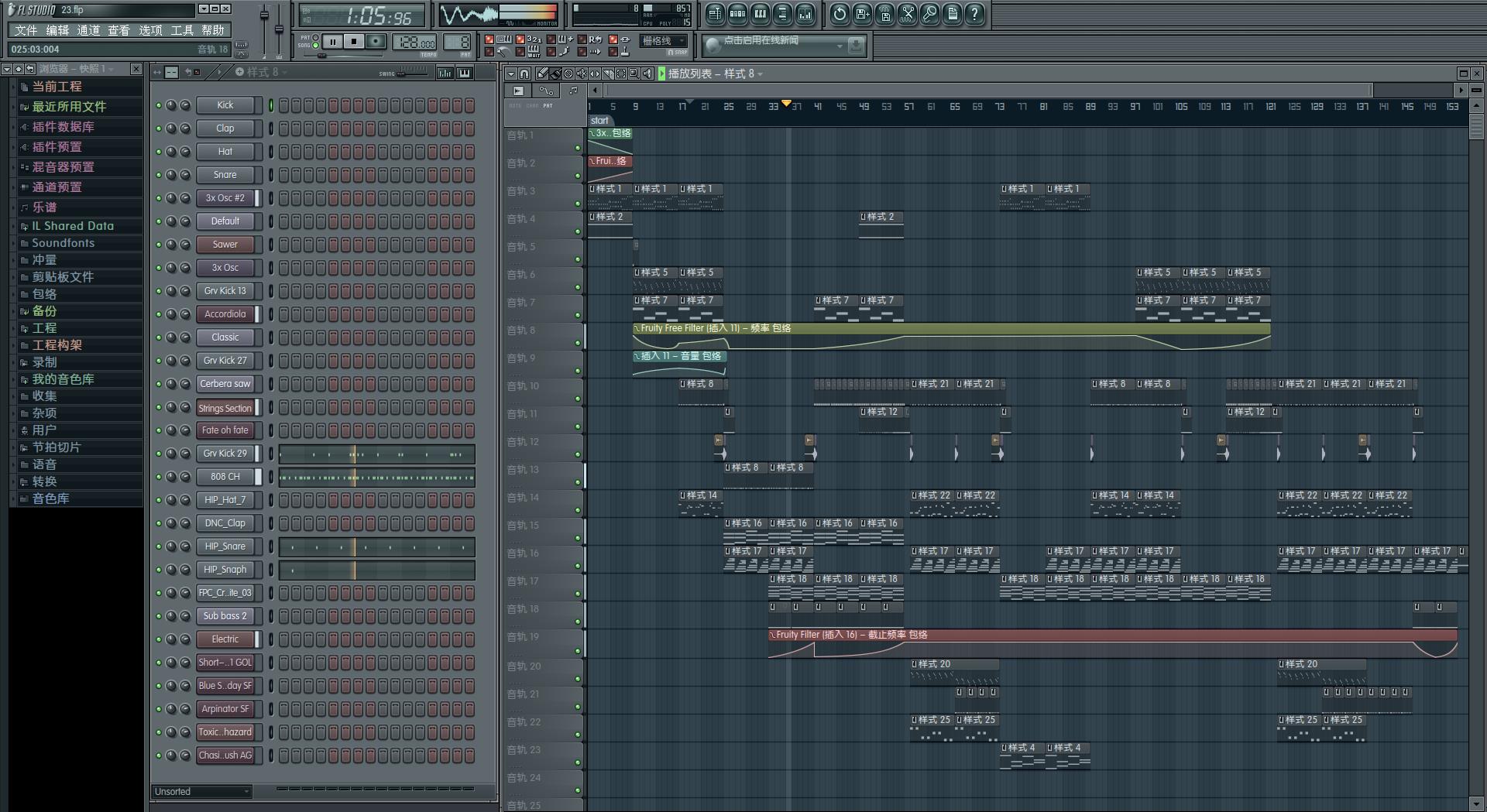The height and width of the screenshot is (812, 1487).
Task: Click the save new version icon
Action: (x=862, y=13)
